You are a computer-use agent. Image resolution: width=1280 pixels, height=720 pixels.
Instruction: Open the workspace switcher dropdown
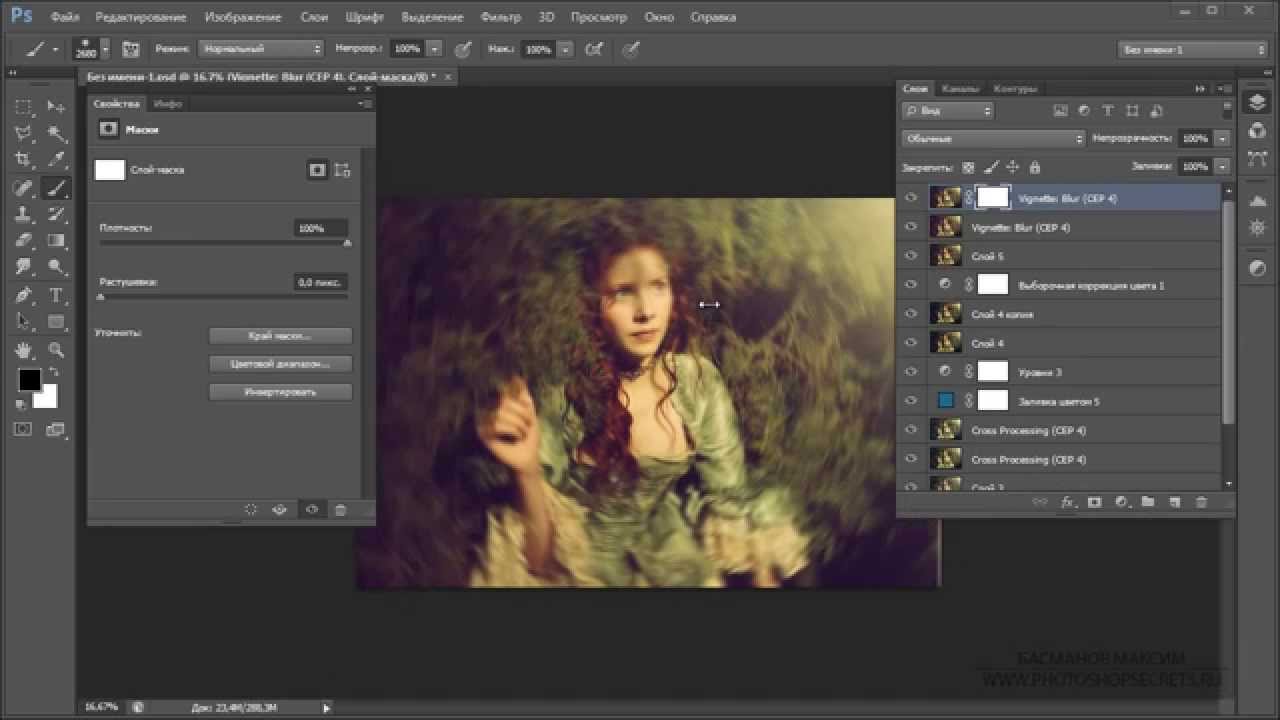[1193, 50]
